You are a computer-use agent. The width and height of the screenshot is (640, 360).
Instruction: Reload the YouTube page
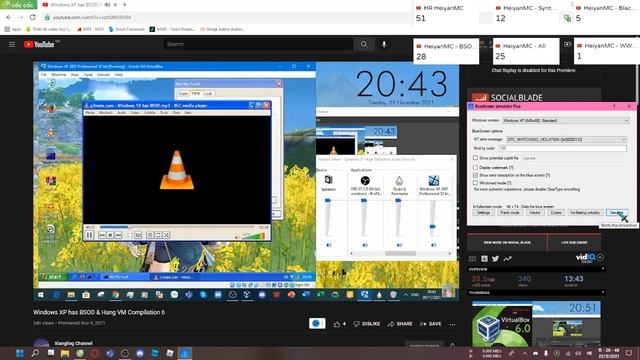click(33, 17)
